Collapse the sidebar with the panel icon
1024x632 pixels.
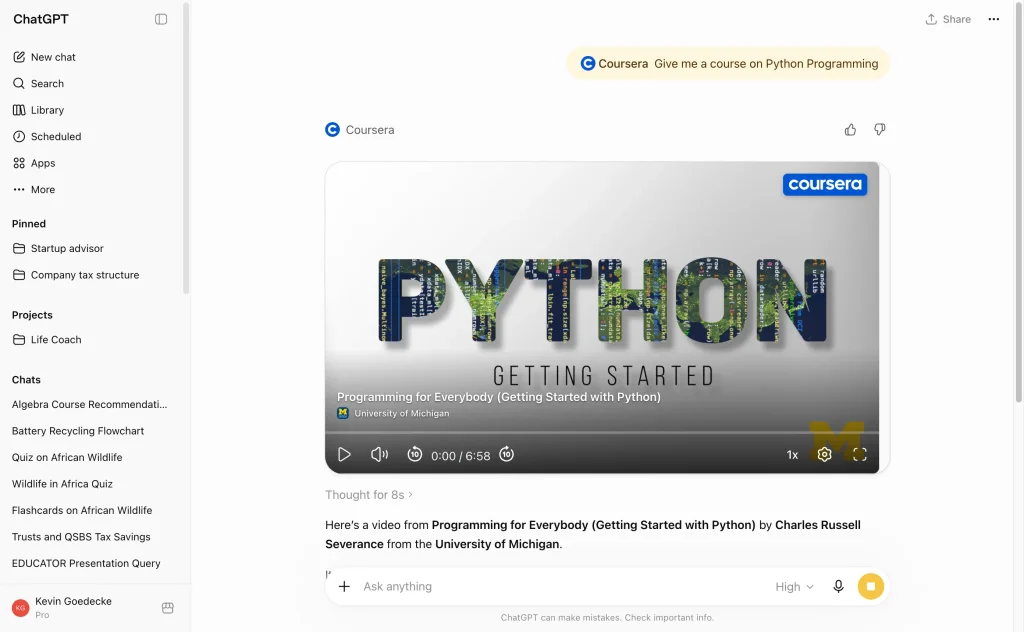point(161,19)
